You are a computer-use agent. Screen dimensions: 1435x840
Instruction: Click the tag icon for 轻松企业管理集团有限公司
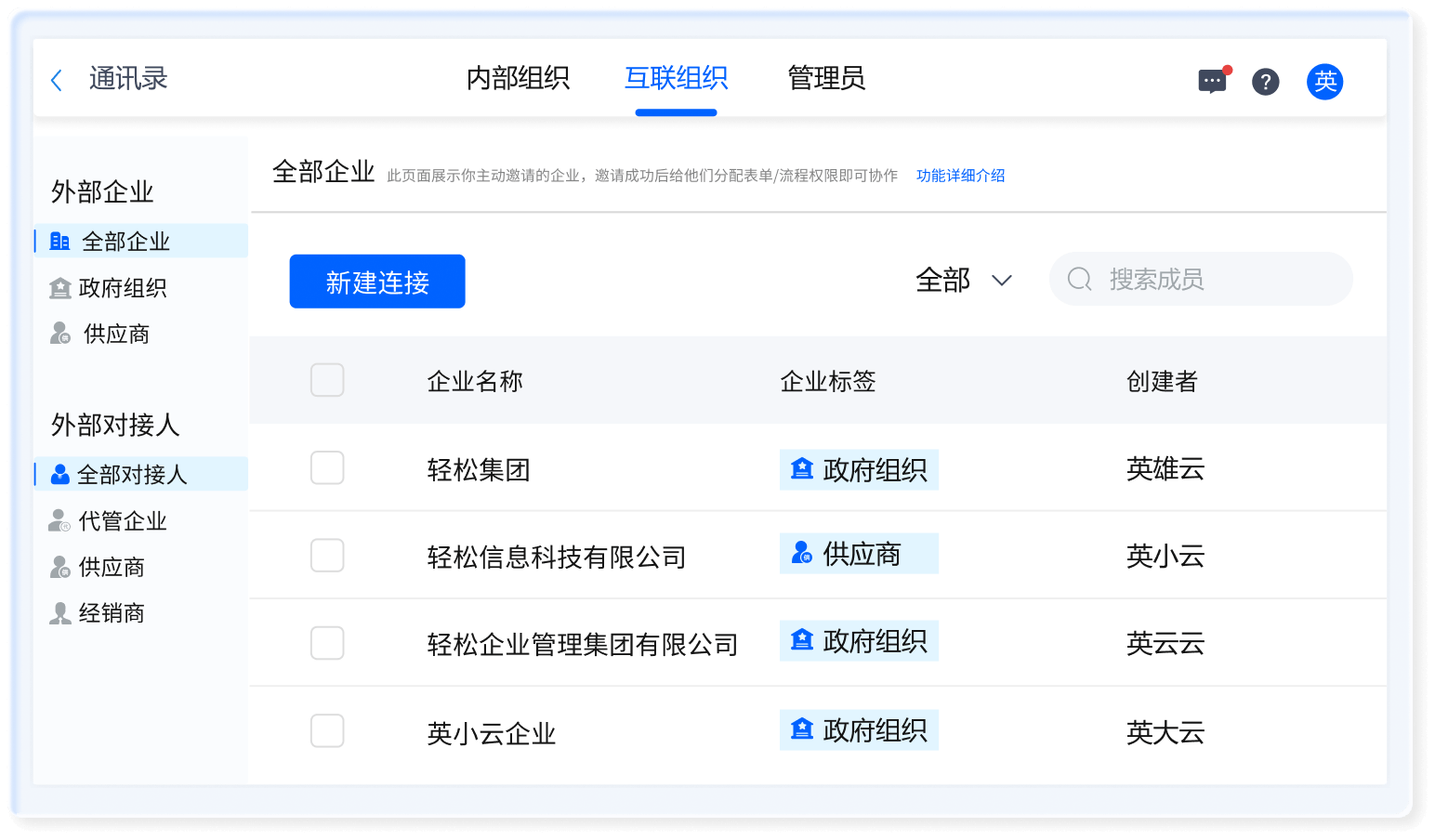click(802, 640)
